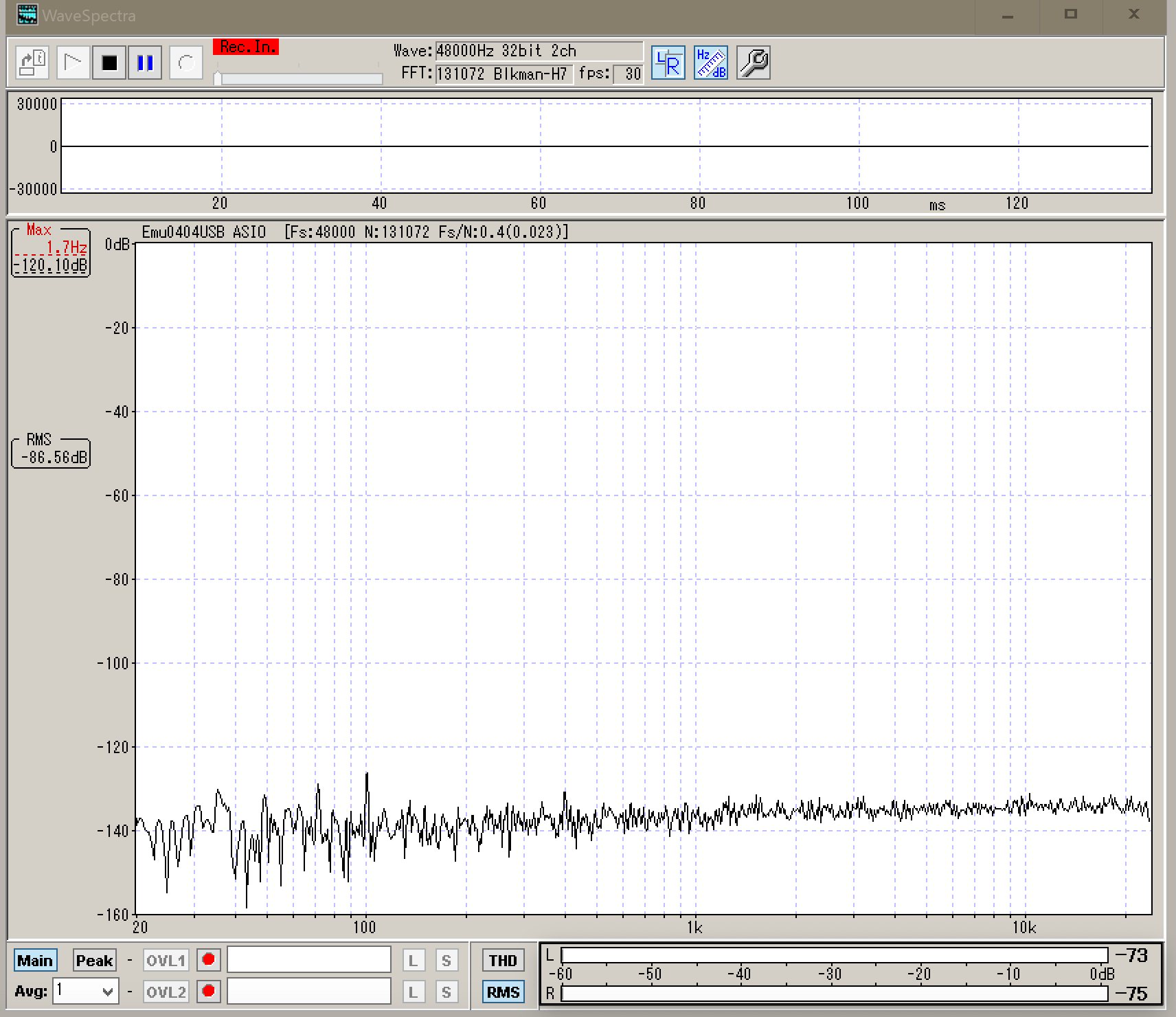Click the FFT field 131072 Blkman-H7
The image size is (1176, 1017).
[504, 74]
